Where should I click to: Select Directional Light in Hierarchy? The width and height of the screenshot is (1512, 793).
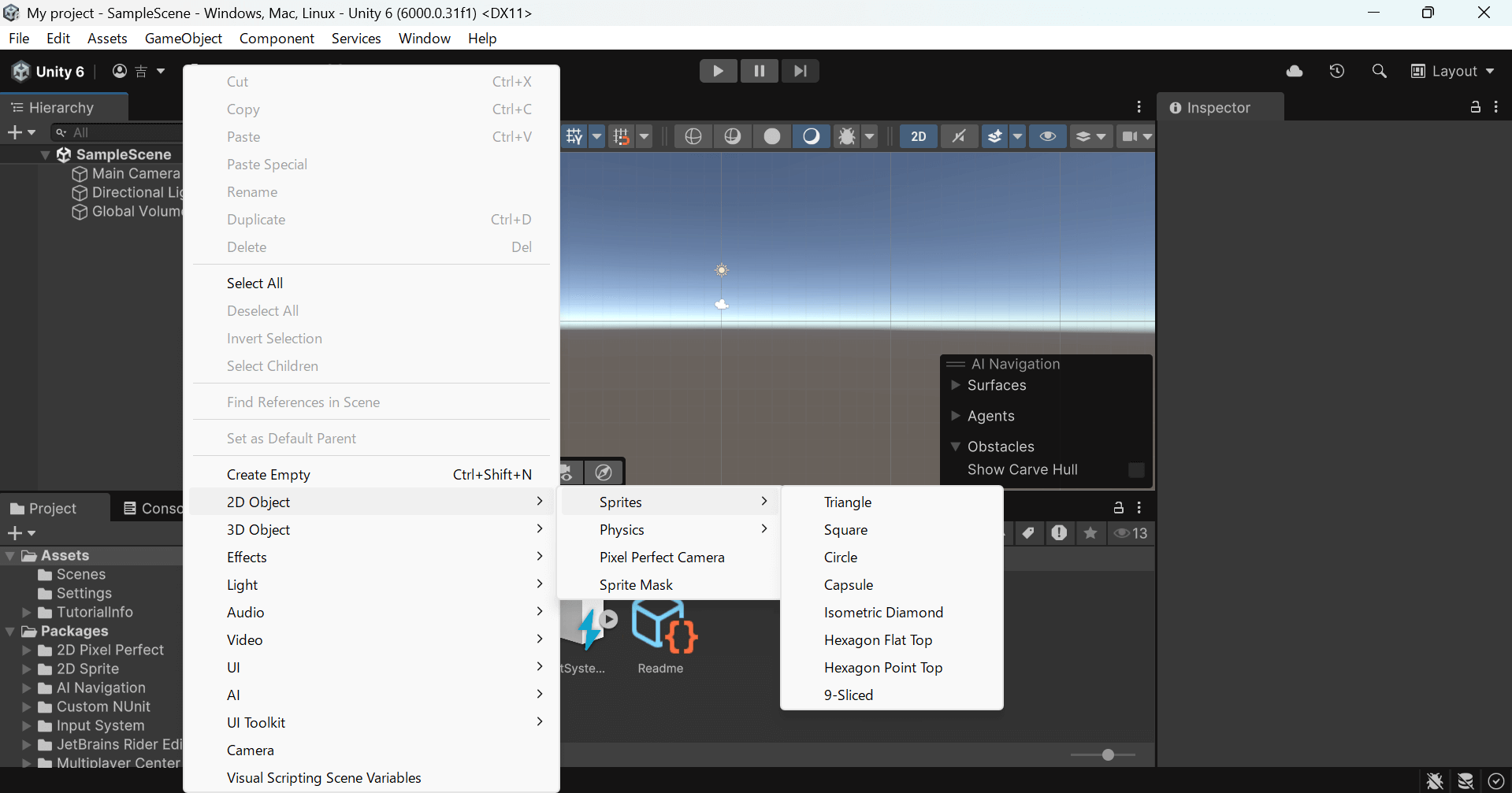[126, 192]
